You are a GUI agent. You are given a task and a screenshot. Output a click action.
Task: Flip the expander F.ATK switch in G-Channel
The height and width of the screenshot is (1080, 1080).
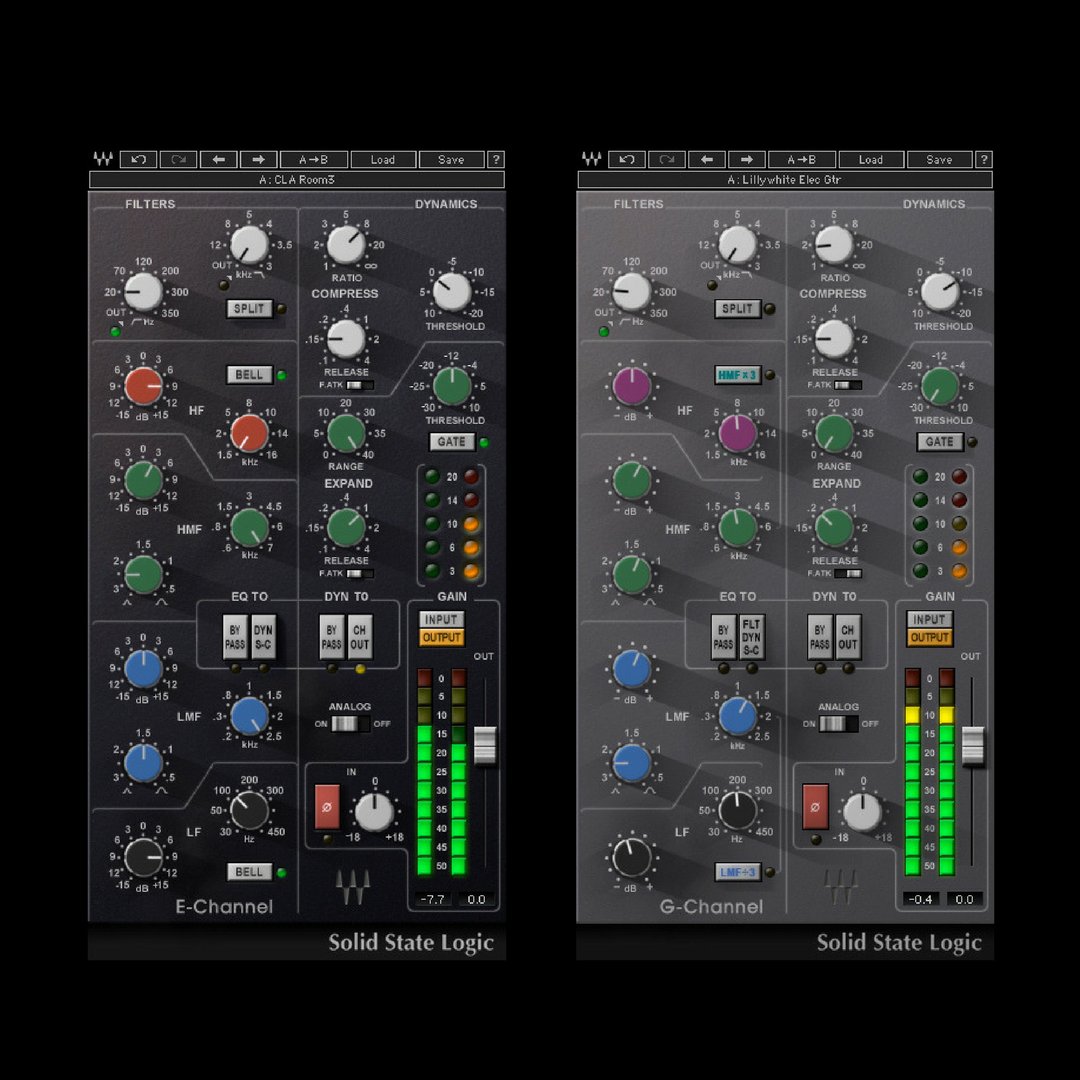[x=848, y=573]
